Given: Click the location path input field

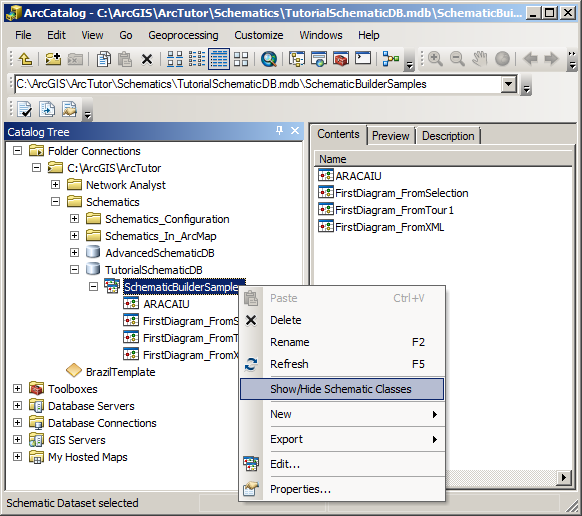Looking at the screenshot, I should click(x=258, y=84).
